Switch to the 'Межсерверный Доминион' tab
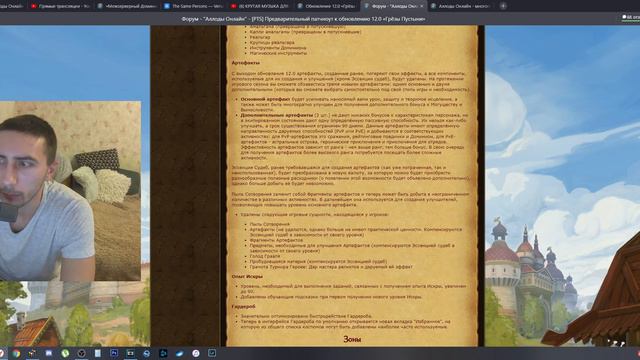 coord(127,6)
